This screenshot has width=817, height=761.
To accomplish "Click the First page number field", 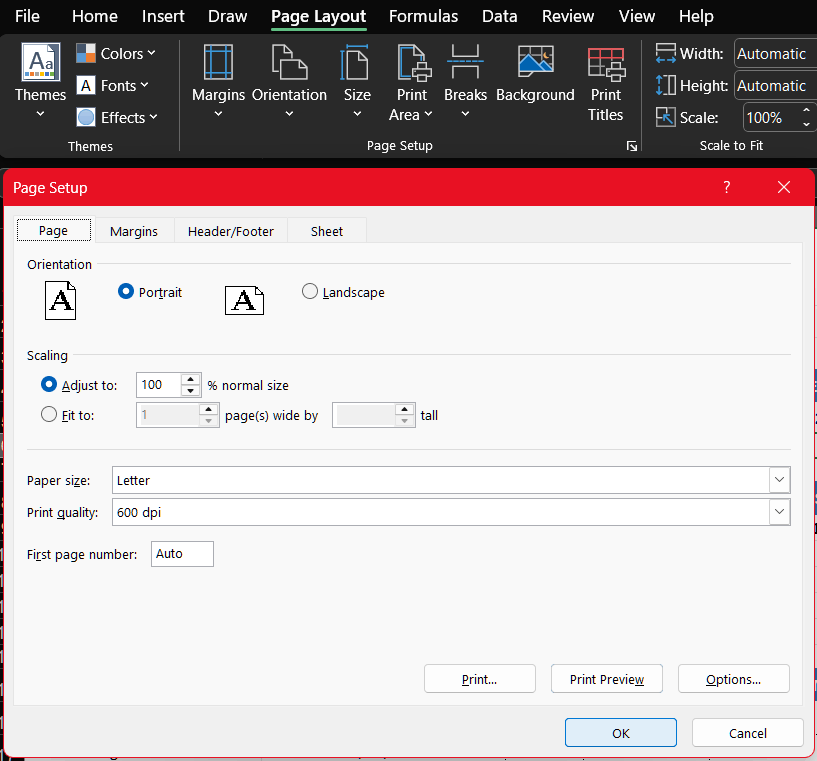I will 182,554.
